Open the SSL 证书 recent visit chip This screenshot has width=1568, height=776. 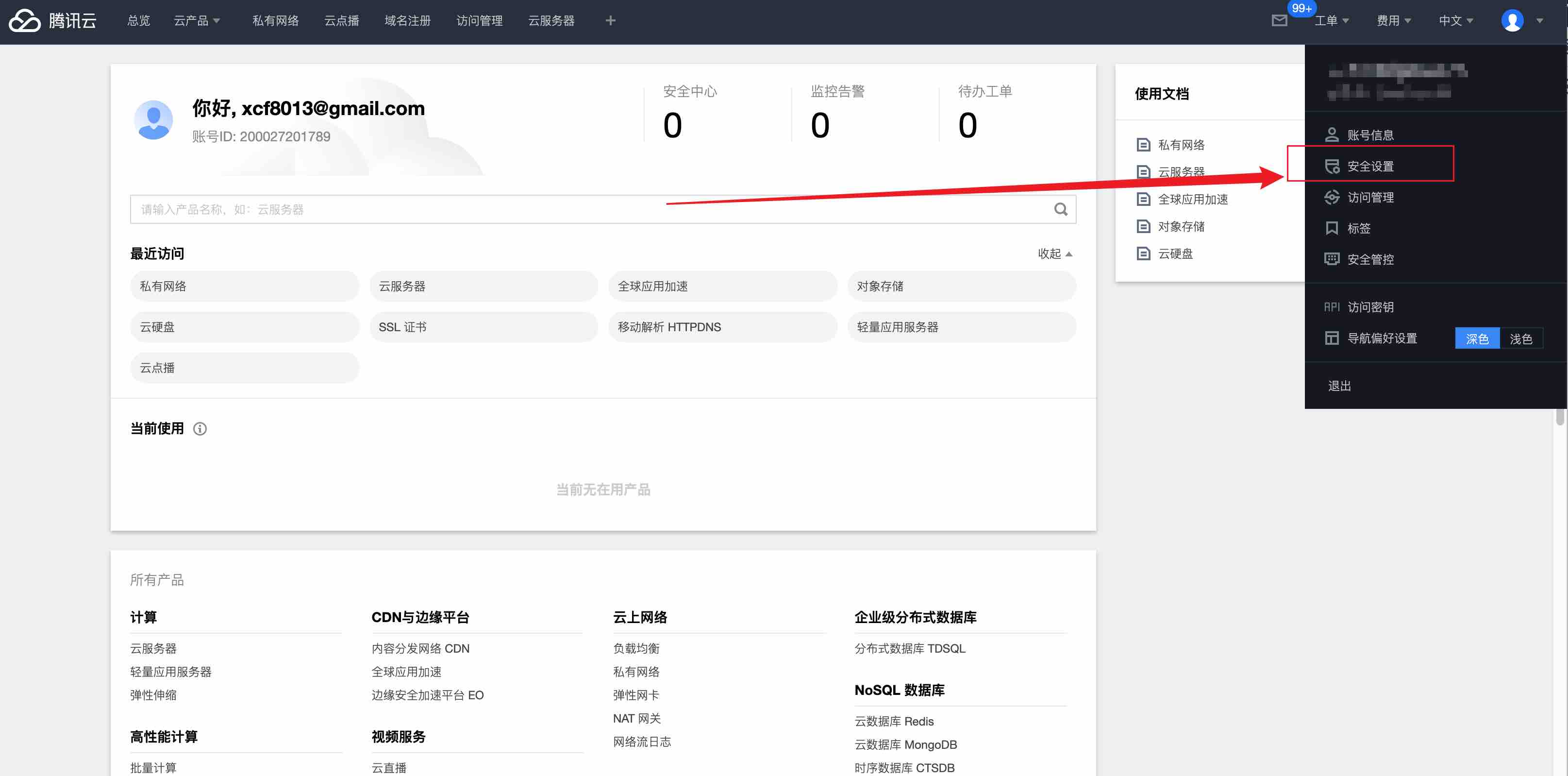[x=484, y=327]
